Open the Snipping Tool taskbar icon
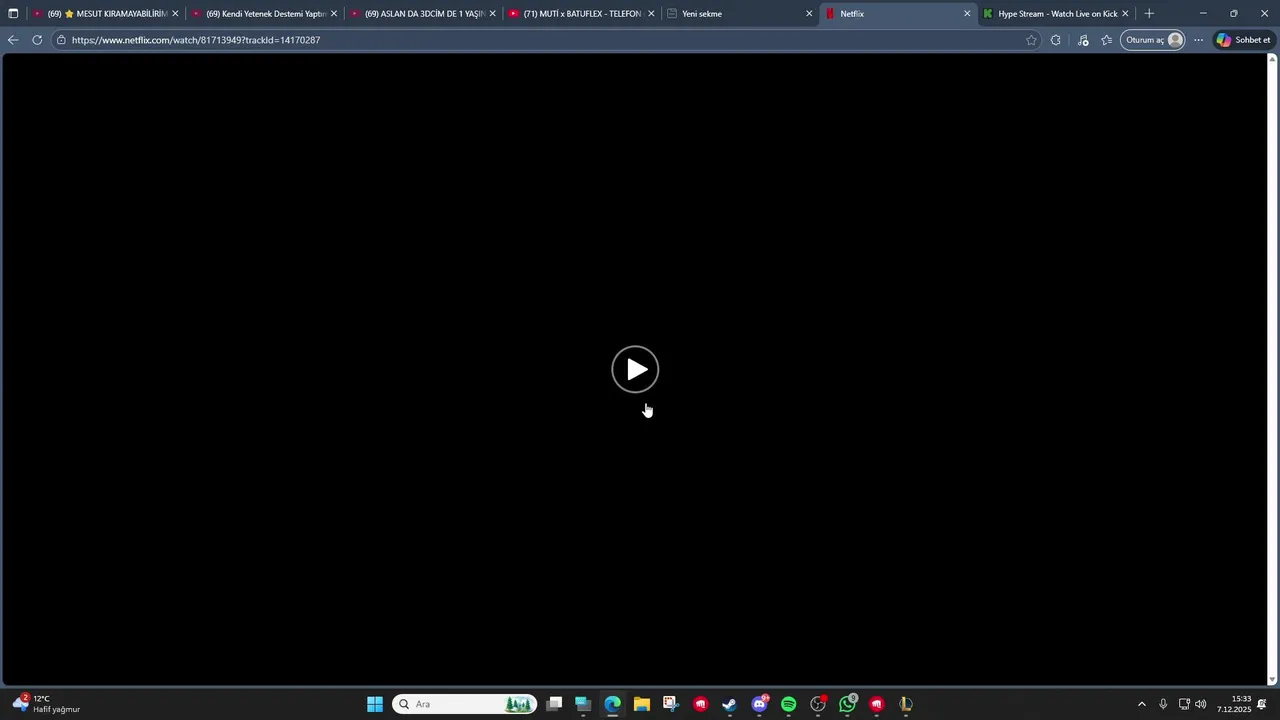This screenshot has height=720, width=1280. 670,704
